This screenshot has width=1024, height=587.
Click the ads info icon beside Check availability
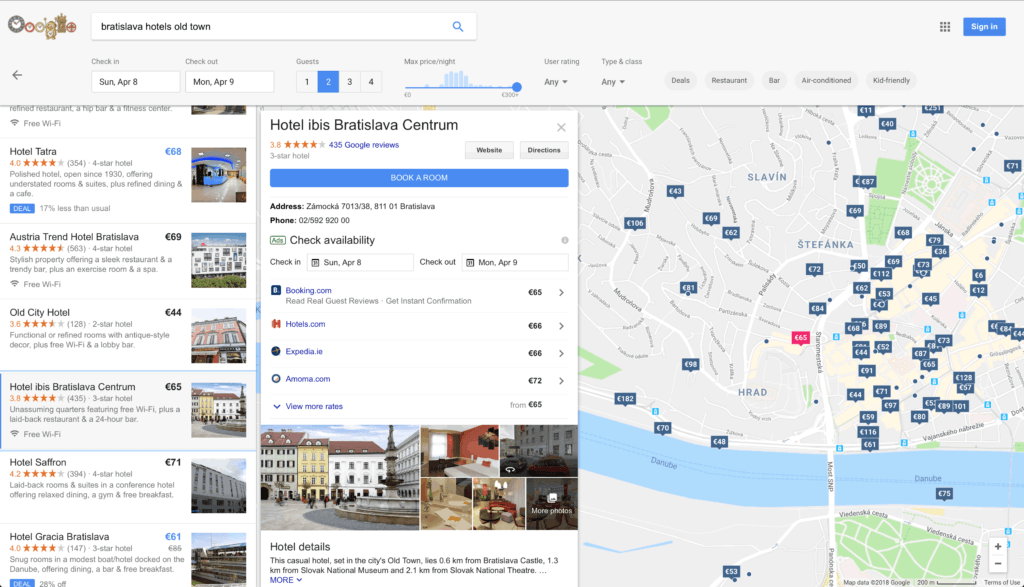(x=565, y=240)
